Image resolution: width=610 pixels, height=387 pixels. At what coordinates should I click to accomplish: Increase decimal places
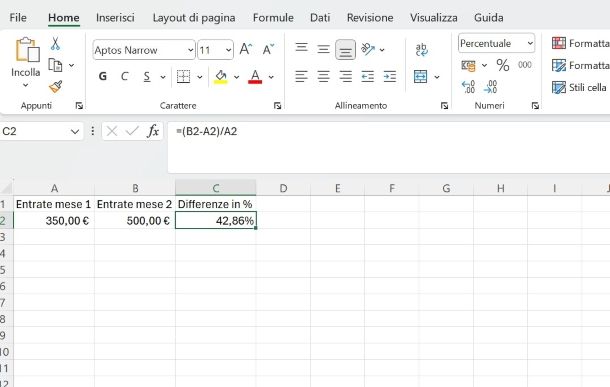468,87
